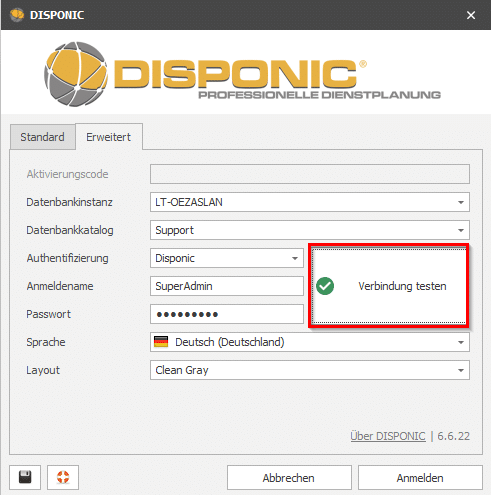Click the version number 6.6.22
This screenshot has height=495, width=491.
[x=454, y=436]
